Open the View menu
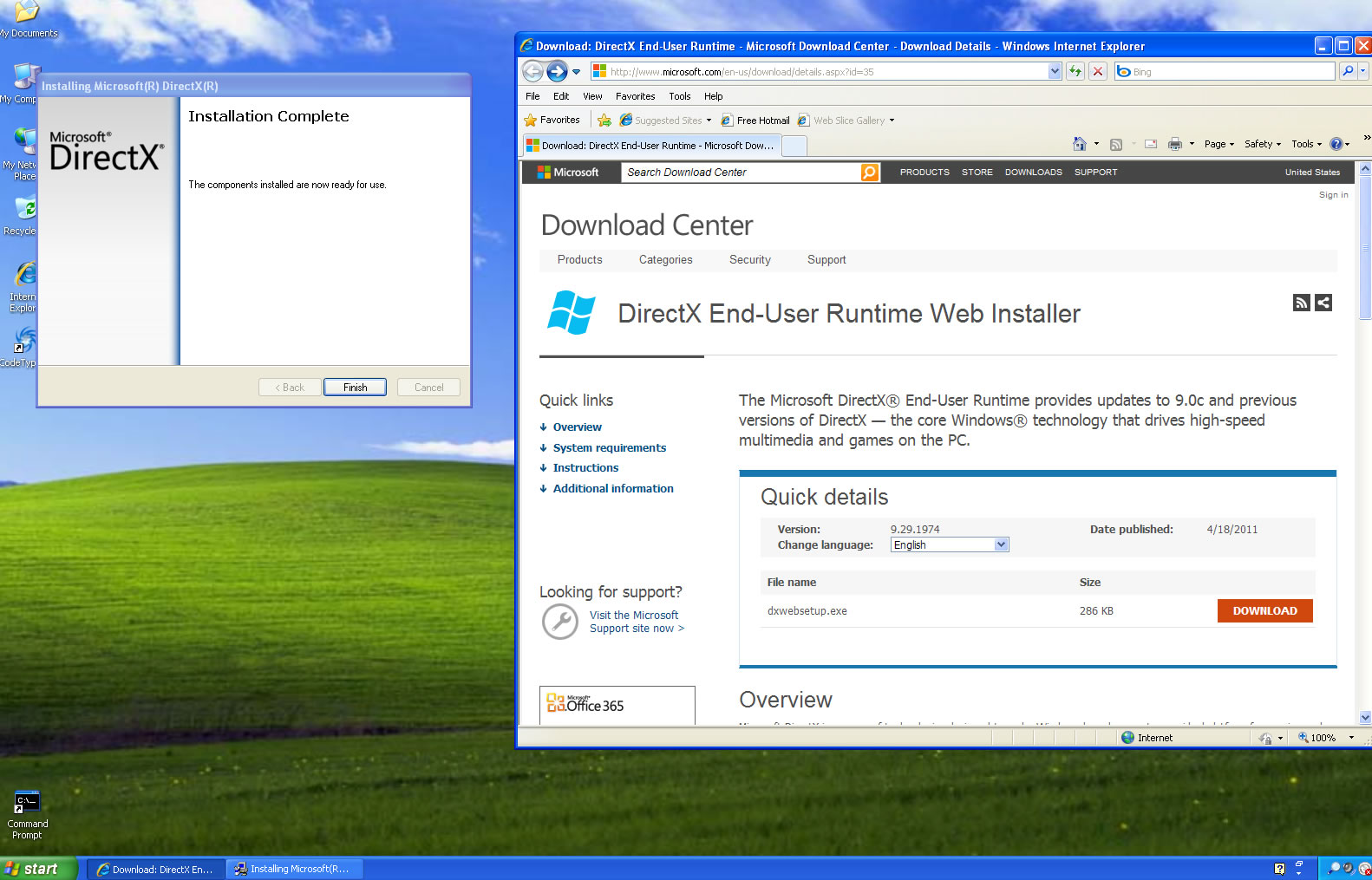Image resolution: width=1372 pixels, height=880 pixels. (x=592, y=96)
